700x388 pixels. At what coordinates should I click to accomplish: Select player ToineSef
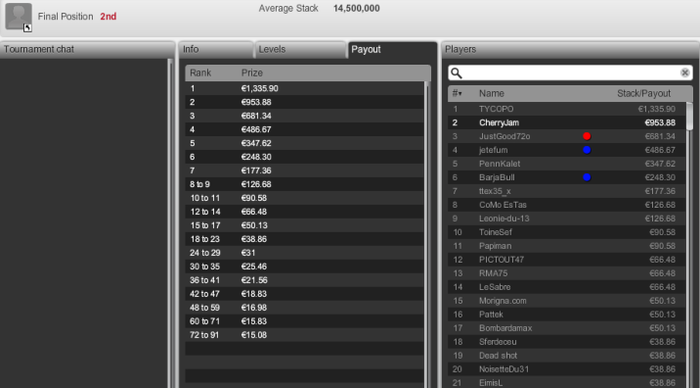567,232
